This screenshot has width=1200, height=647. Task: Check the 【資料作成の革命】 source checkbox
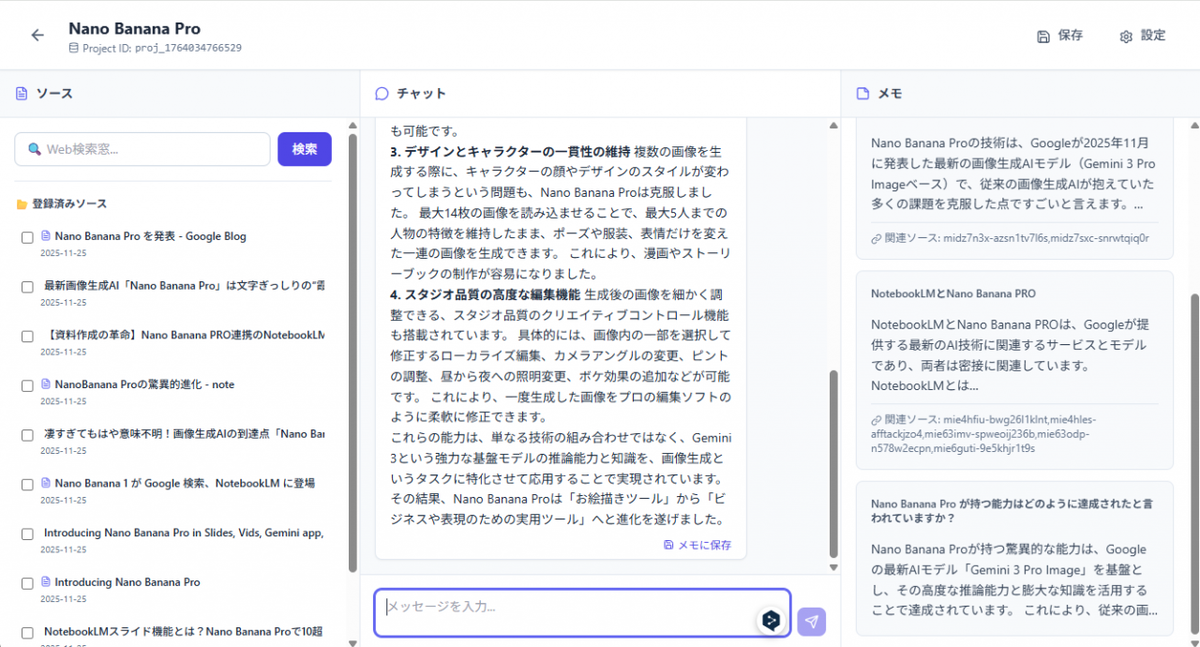(27, 337)
